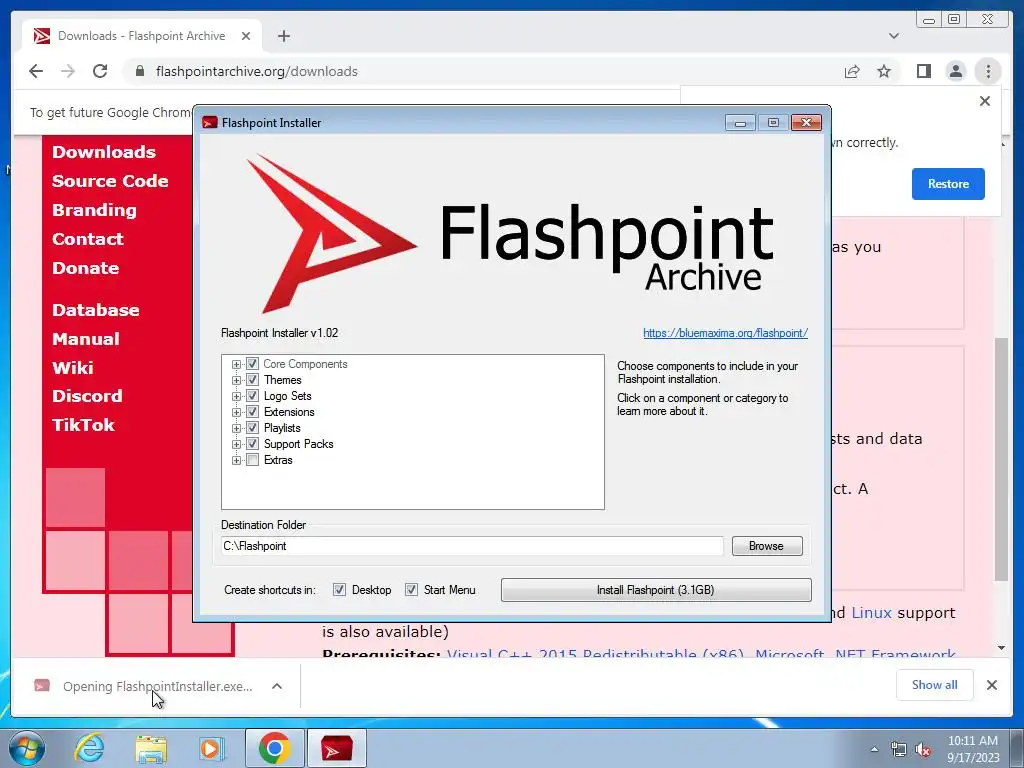Open Chrome tab search dropdown arrow
The width and height of the screenshot is (1024, 768).
893,36
